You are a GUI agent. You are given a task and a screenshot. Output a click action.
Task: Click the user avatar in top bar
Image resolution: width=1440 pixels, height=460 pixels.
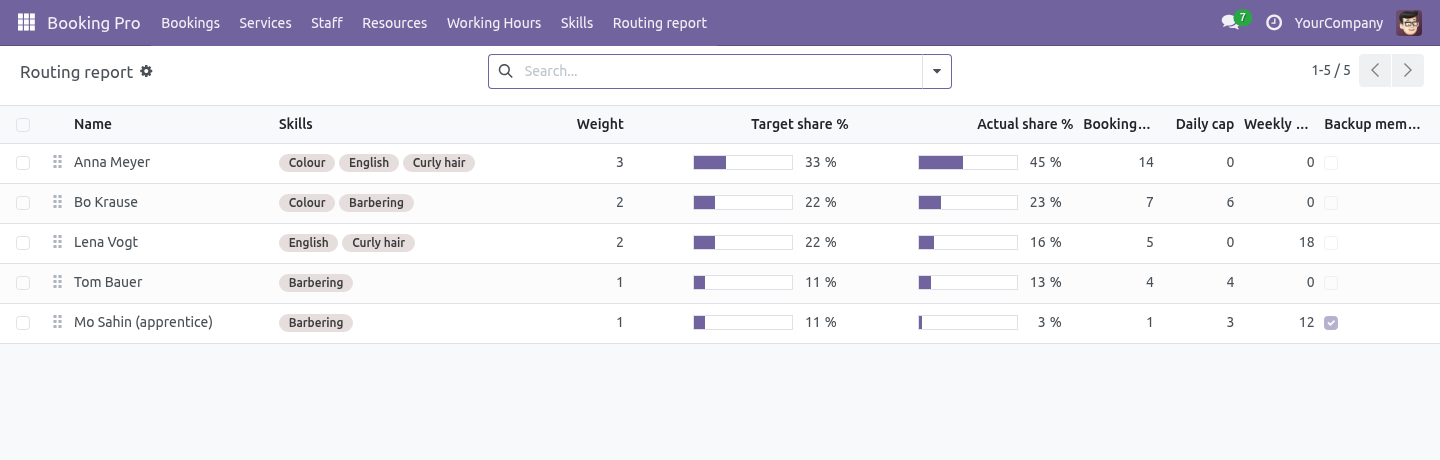click(1409, 22)
